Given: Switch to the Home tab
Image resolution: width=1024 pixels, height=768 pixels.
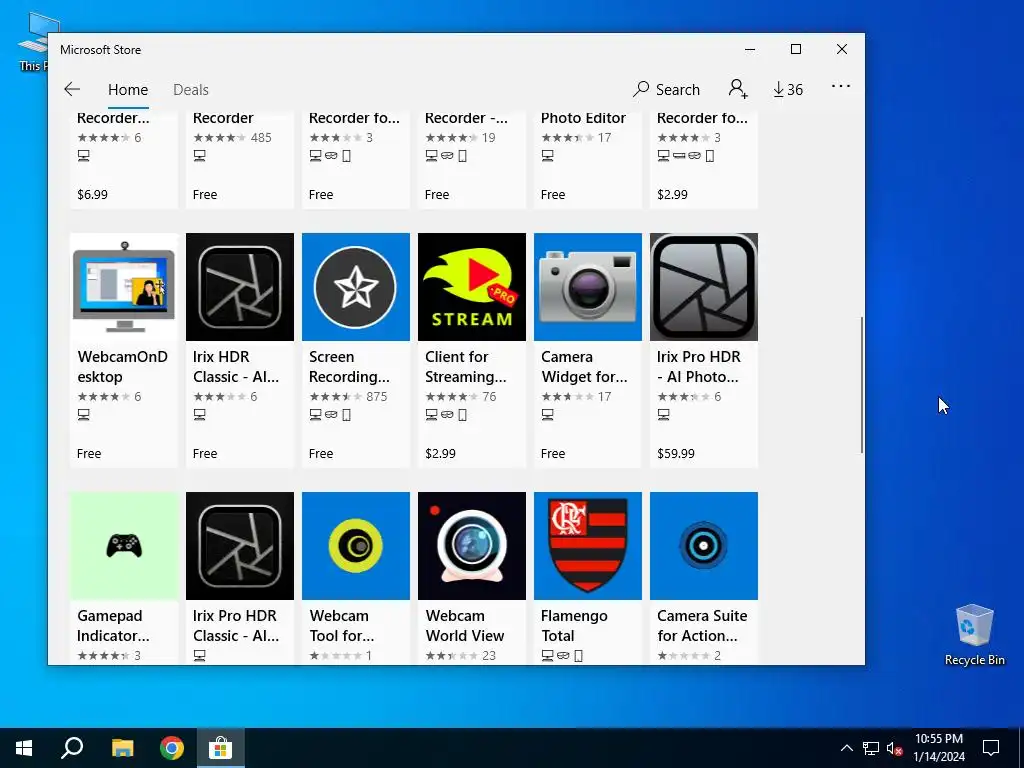Looking at the screenshot, I should click(128, 89).
